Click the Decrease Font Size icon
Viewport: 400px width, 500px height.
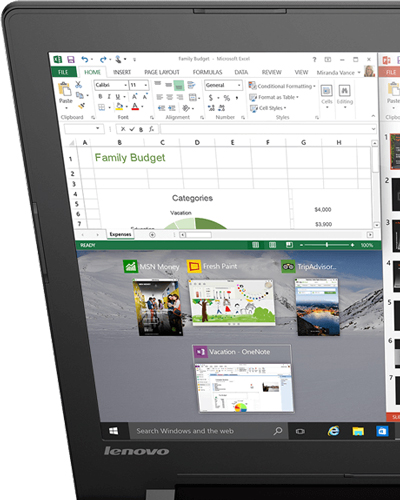145,97
